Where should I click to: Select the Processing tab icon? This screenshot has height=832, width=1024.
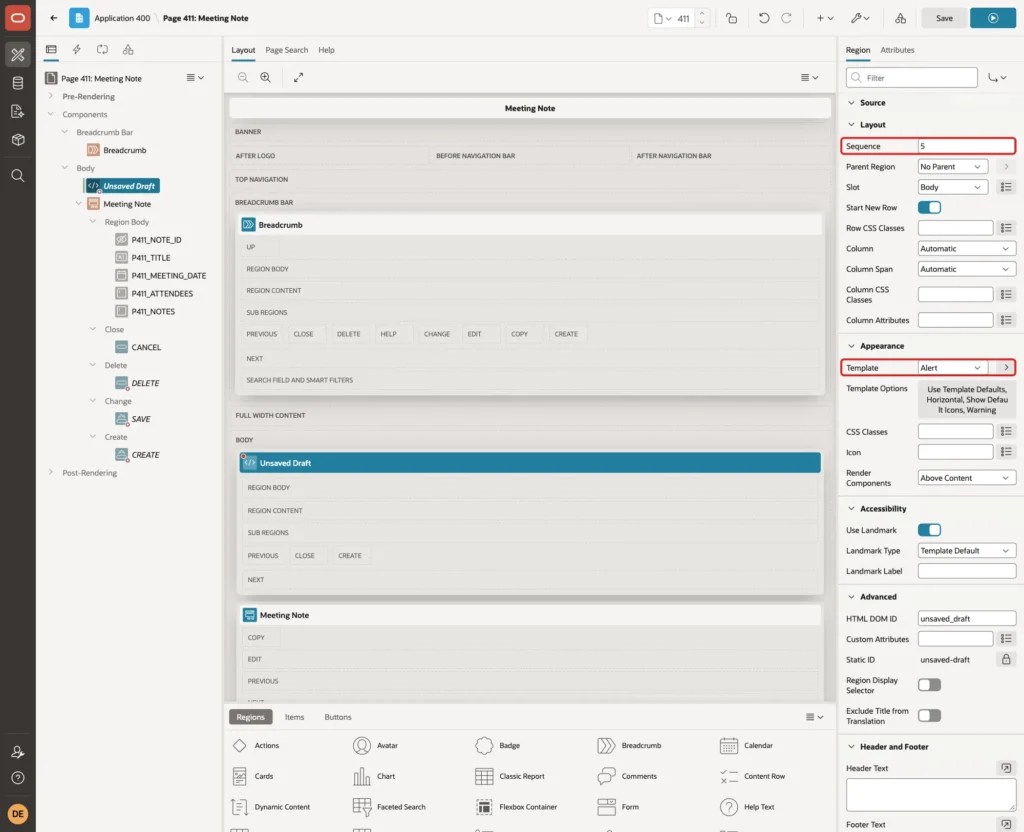pos(103,50)
